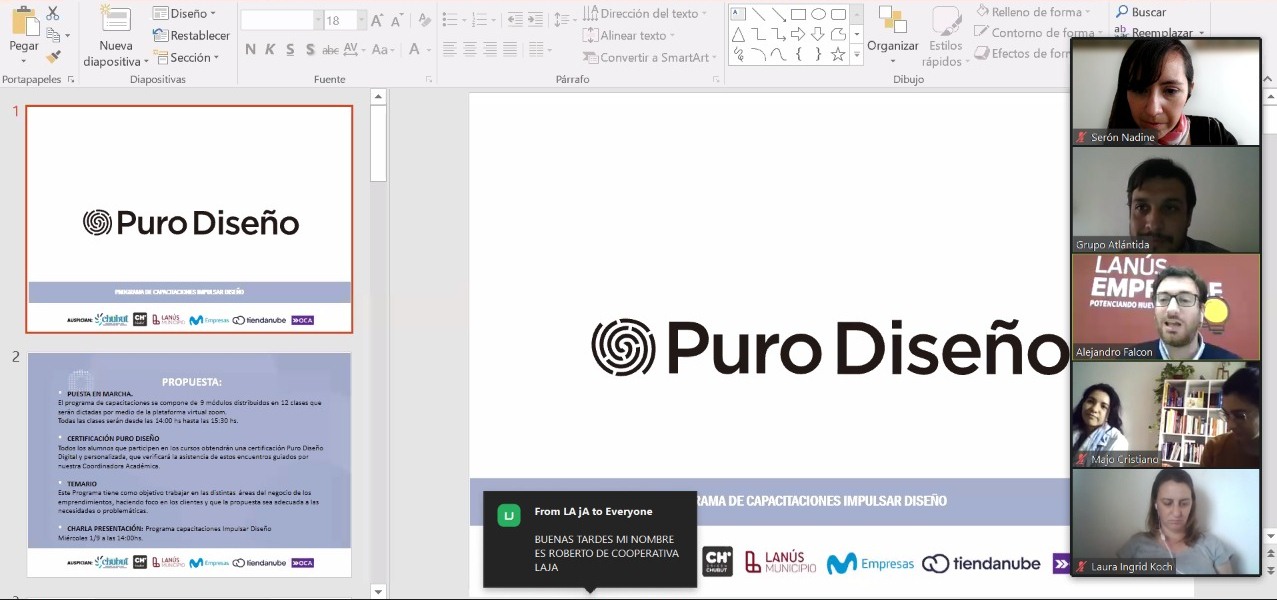The image size is (1277, 600).
Task: Select the five-point star shape
Action: [838, 55]
